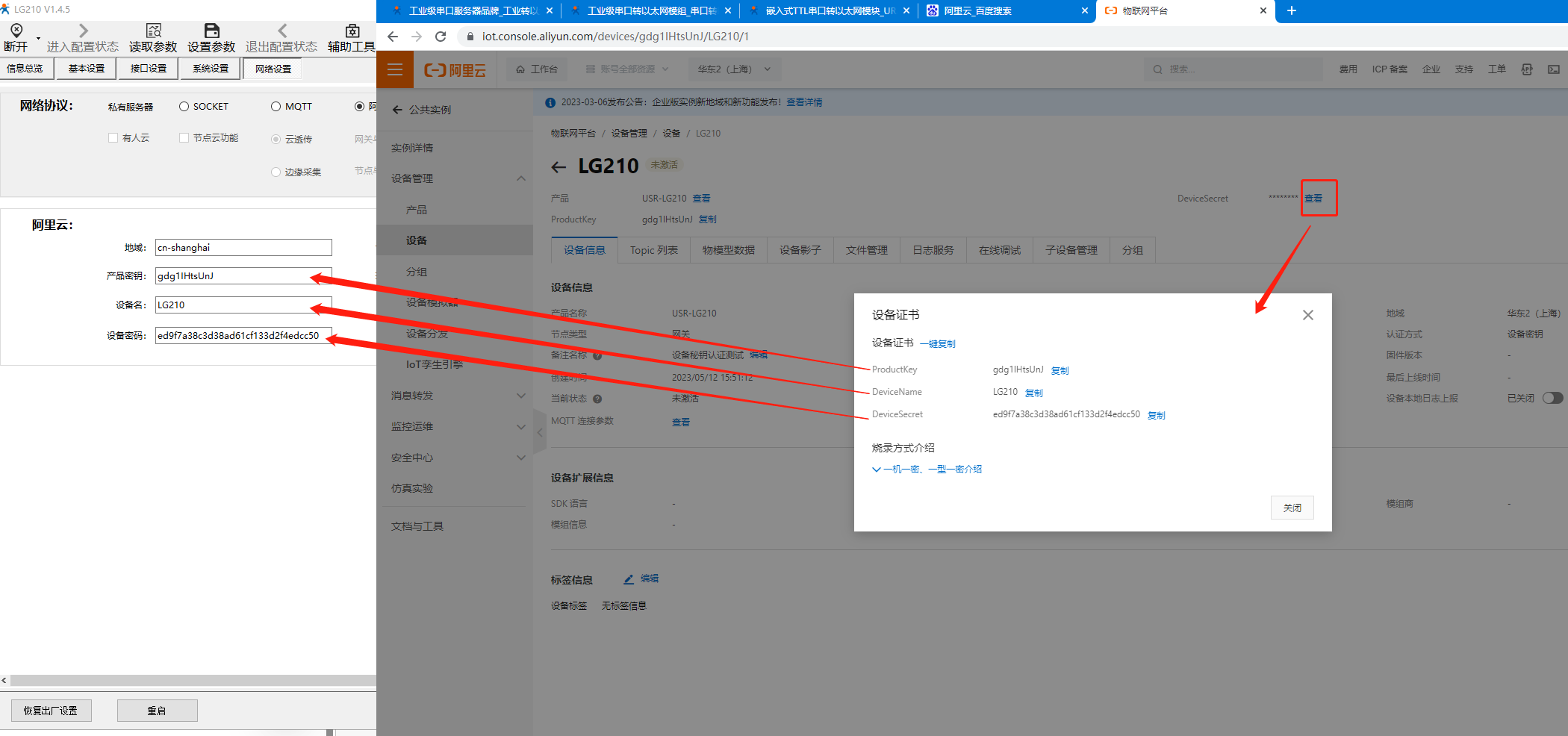Click the 阿里云 logo
Image resolution: width=1568 pixels, height=736 pixels.
click(455, 70)
